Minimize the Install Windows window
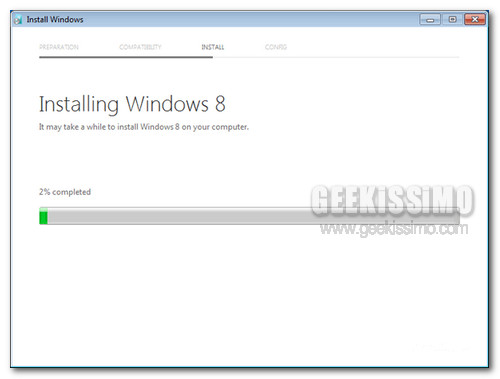The height and width of the screenshot is (379, 500). 430,19
